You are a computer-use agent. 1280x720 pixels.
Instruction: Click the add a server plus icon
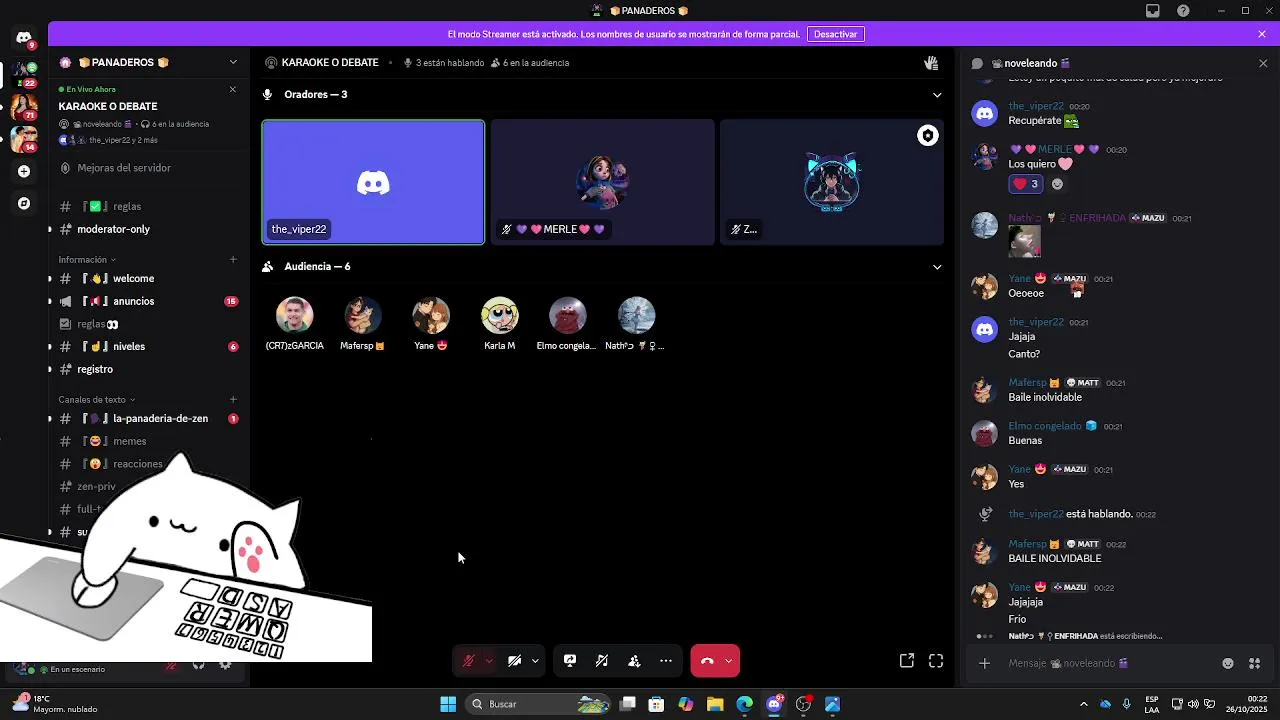24,171
